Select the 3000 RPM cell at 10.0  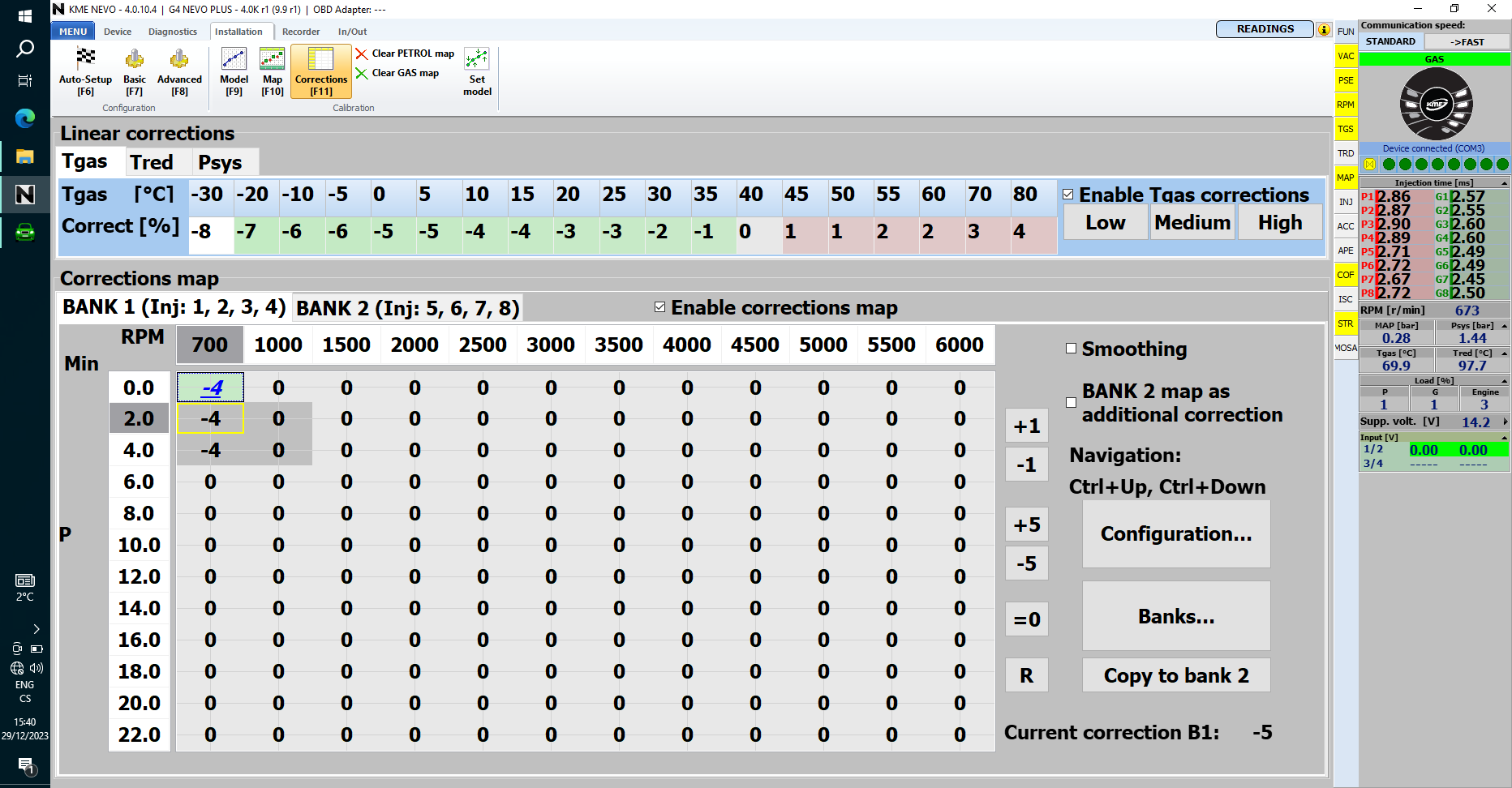551,546
